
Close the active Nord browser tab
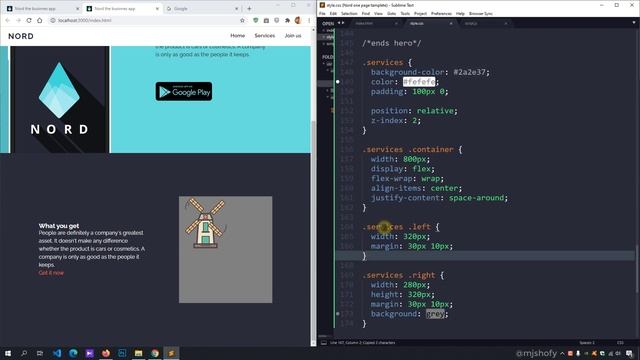[157, 9]
